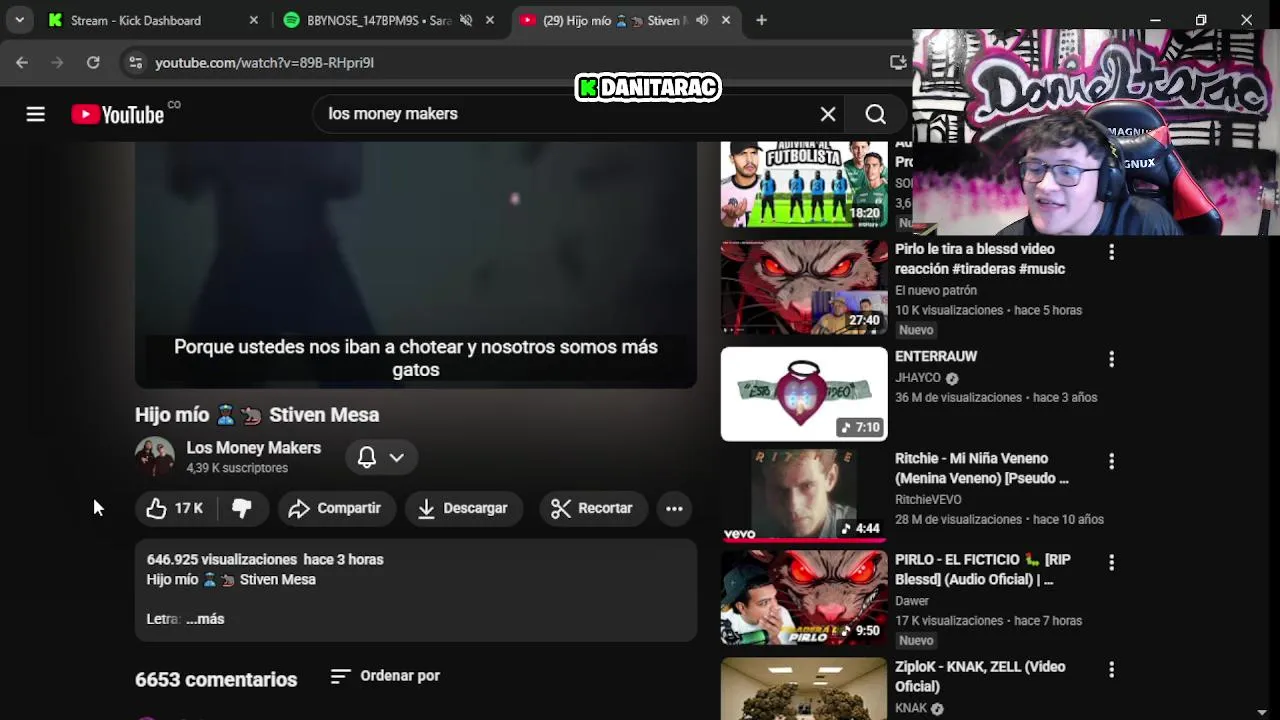This screenshot has width=1280, height=720.
Task: Open Dawer channel link
Action: 912,601
